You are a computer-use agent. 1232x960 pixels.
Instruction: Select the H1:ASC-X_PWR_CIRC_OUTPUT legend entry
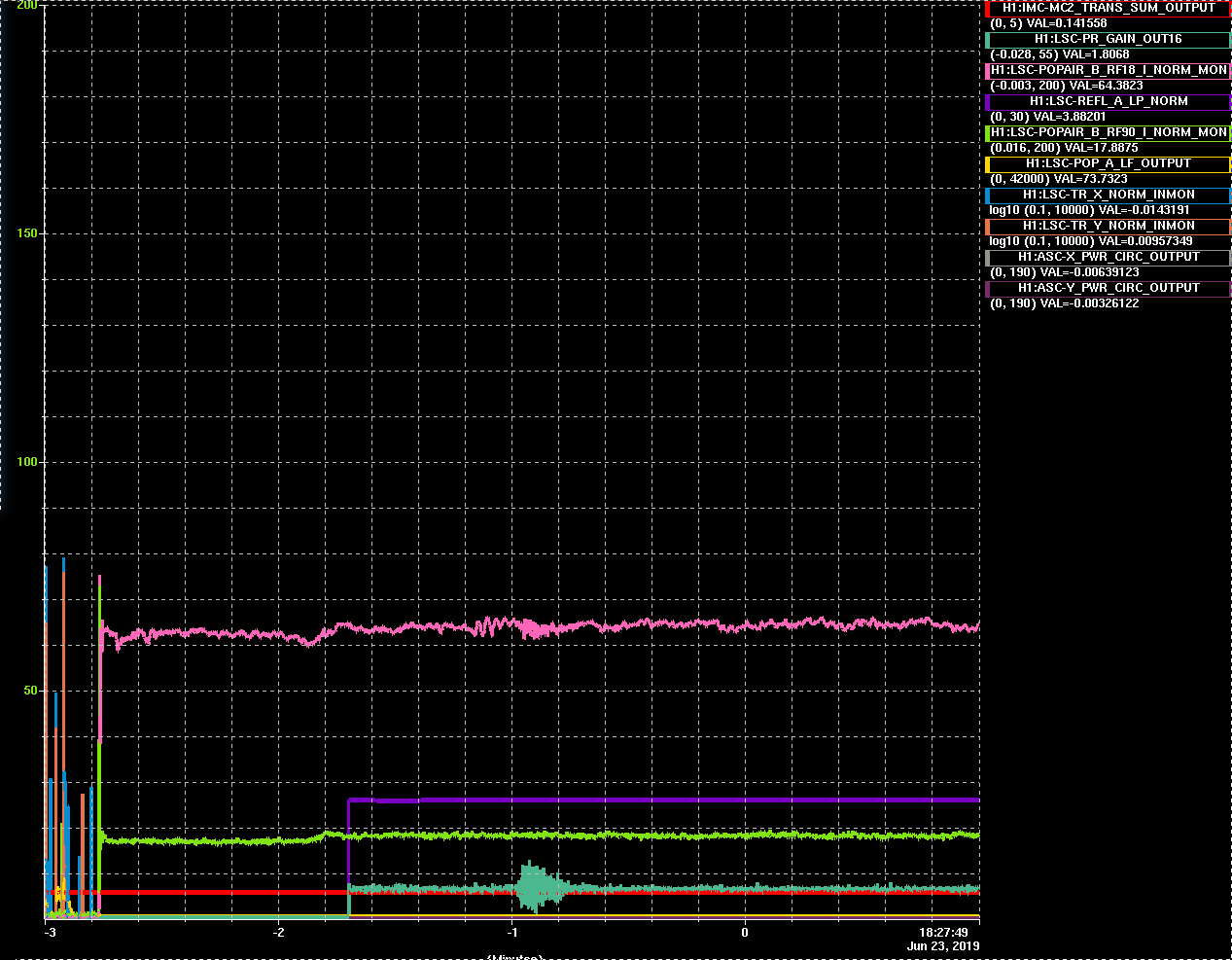1108,257
